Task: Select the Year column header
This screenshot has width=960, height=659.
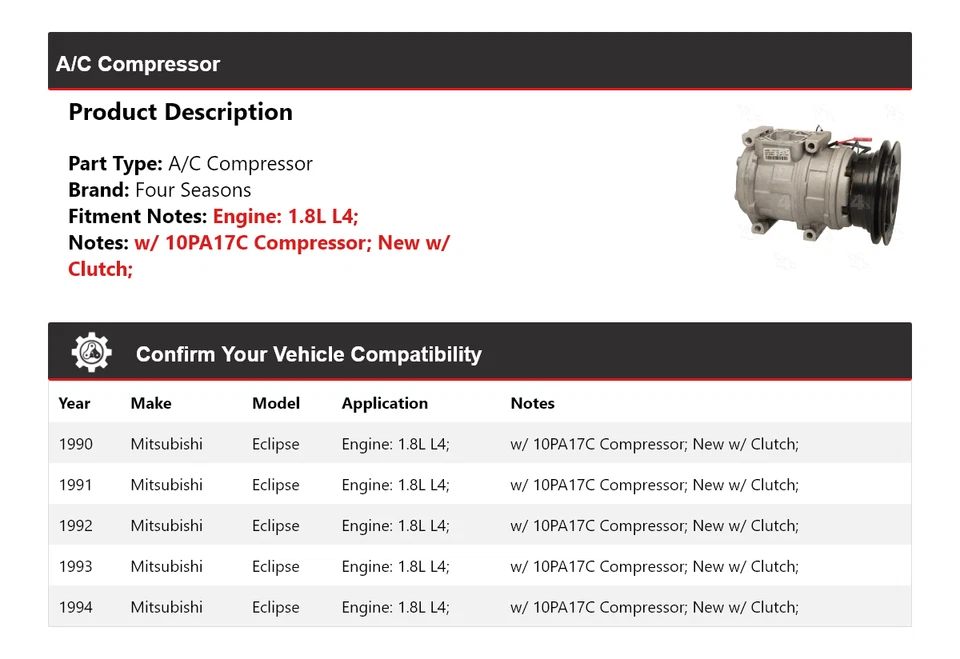Action: click(74, 403)
